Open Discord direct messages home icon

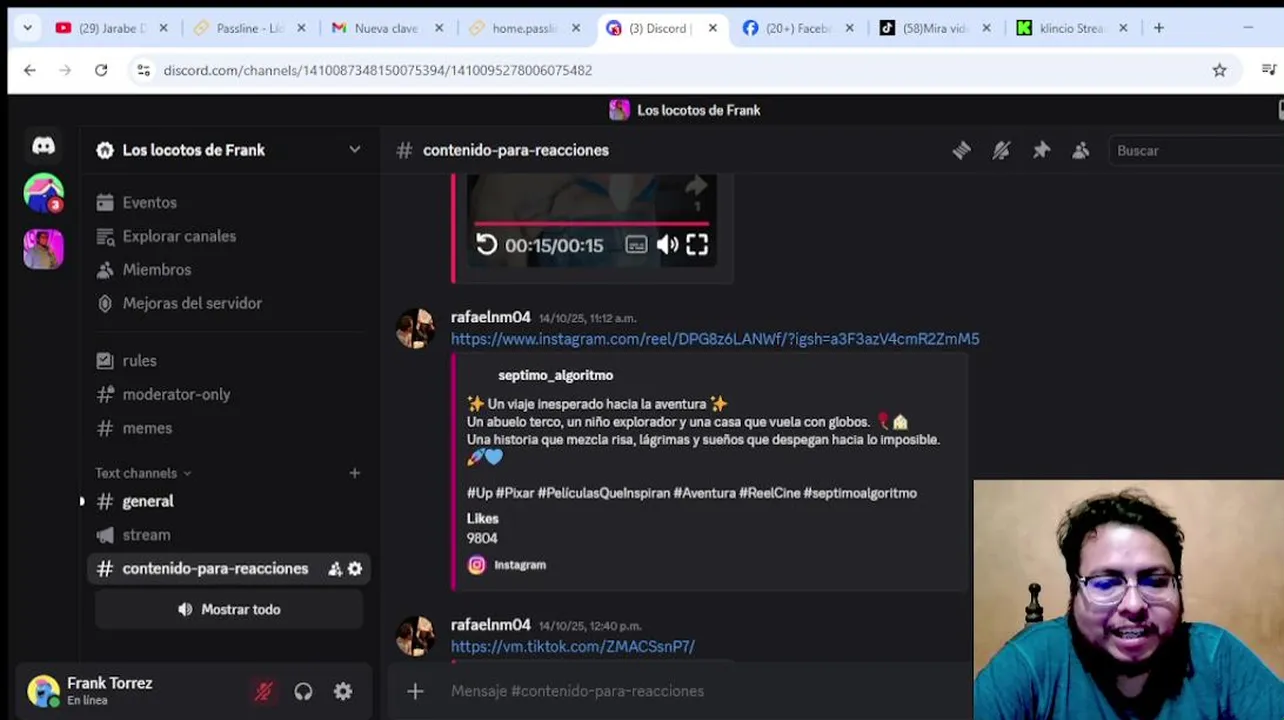43,146
